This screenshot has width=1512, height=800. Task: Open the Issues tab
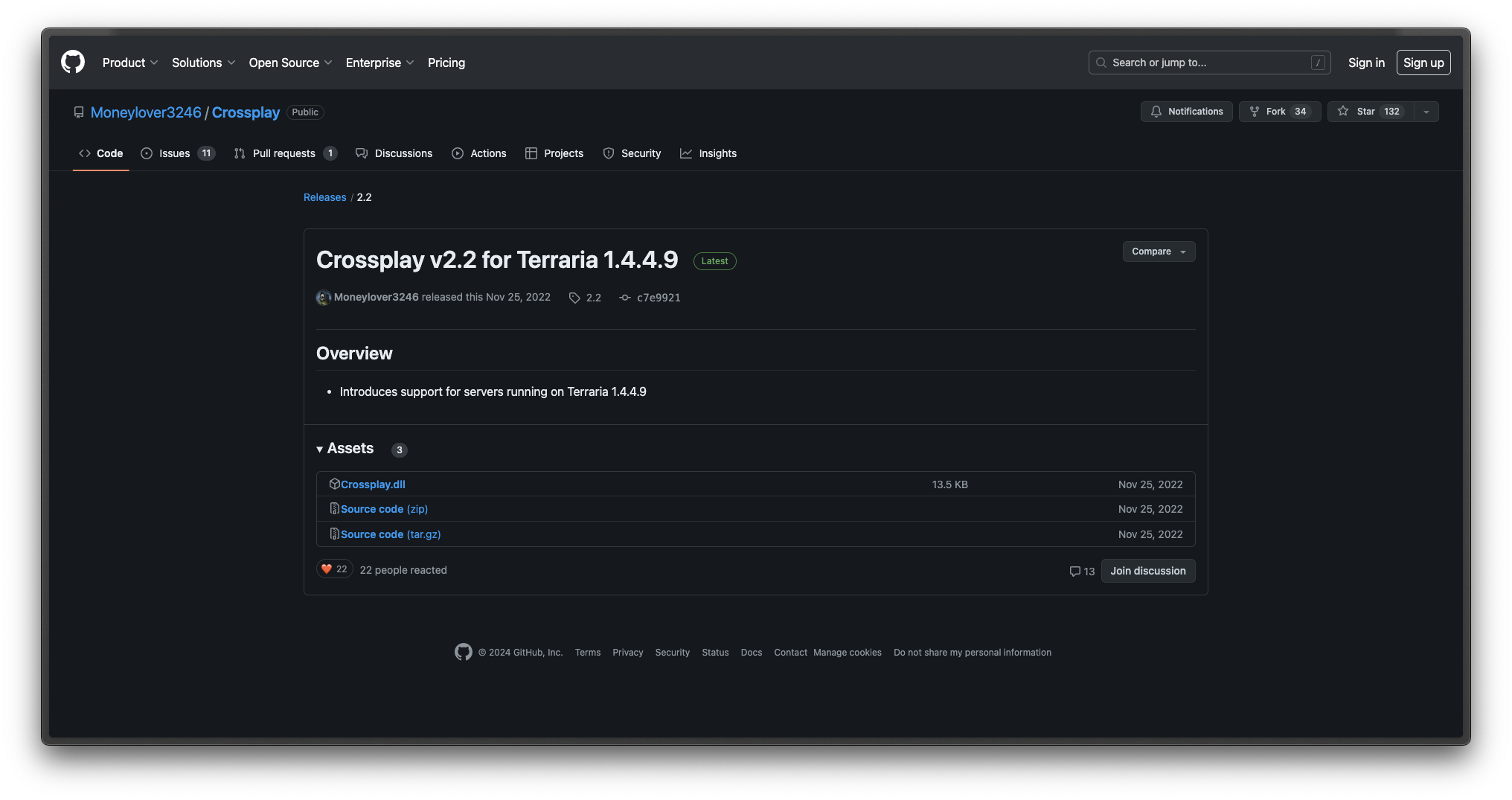coord(178,153)
